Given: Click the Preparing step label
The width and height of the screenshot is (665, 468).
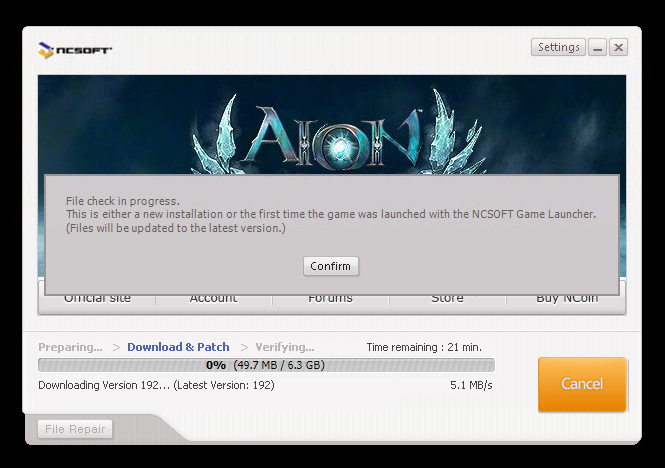Looking at the screenshot, I should (x=70, y=347).
